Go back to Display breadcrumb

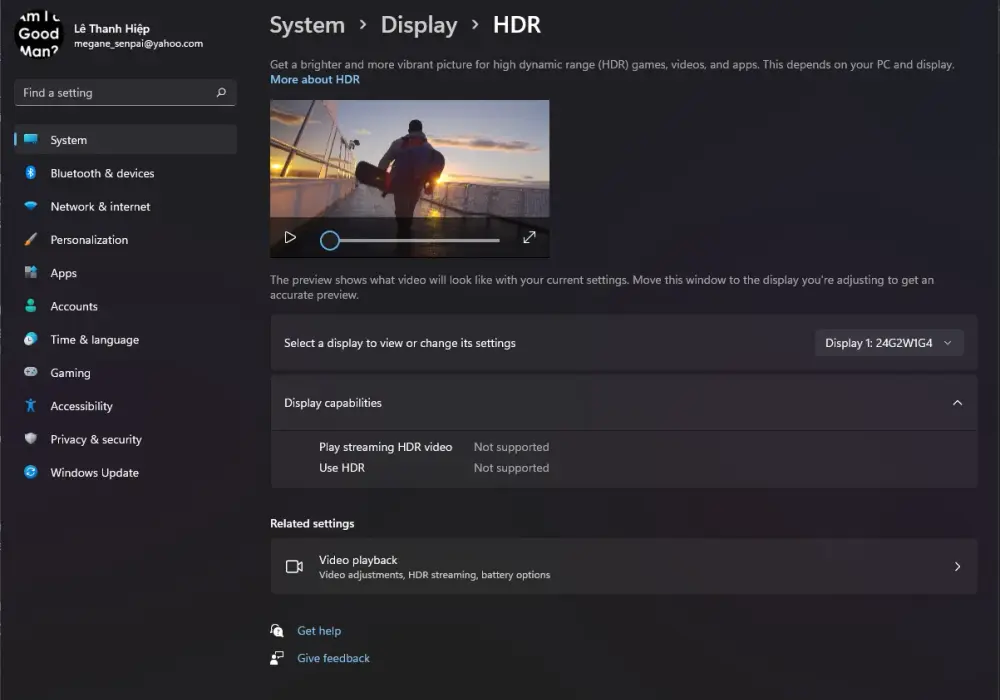pos(419,25)
